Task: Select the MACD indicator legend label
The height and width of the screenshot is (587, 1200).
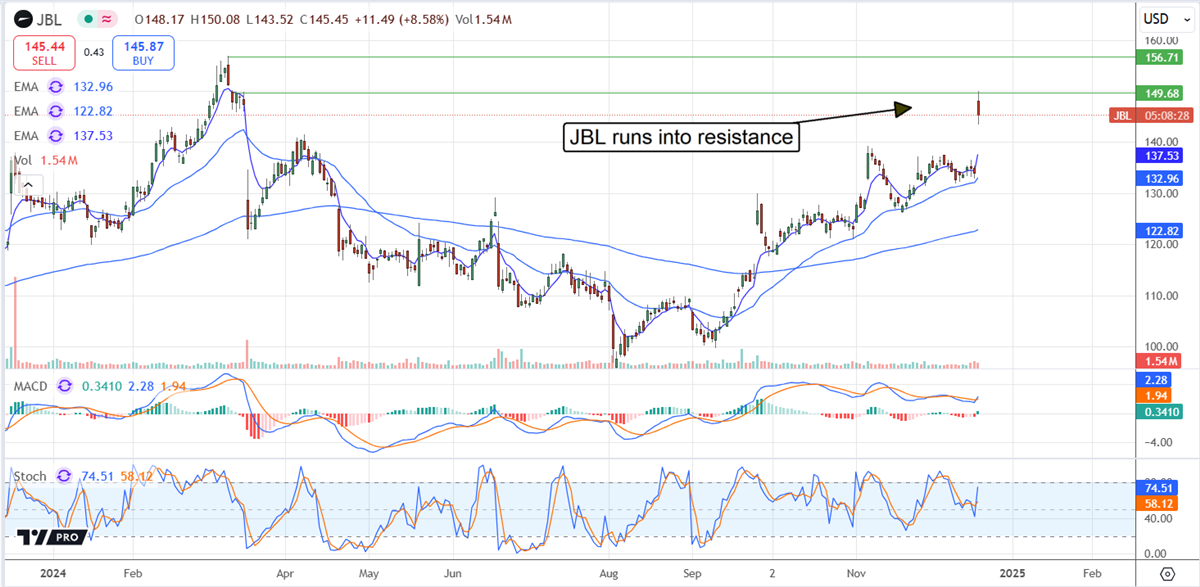Action: [32, 385]
